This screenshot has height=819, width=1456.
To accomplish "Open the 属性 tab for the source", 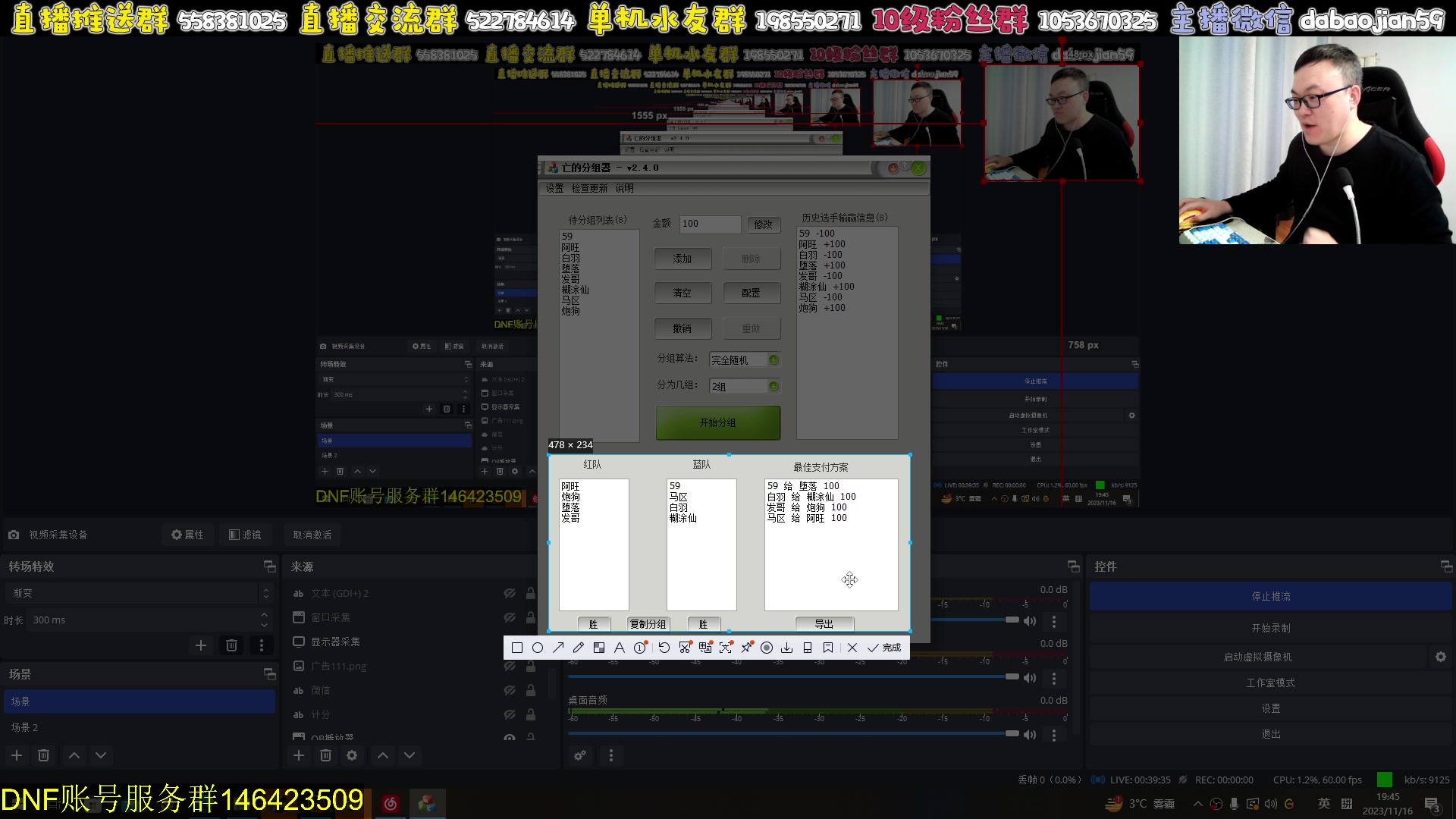I will [187, 535].
